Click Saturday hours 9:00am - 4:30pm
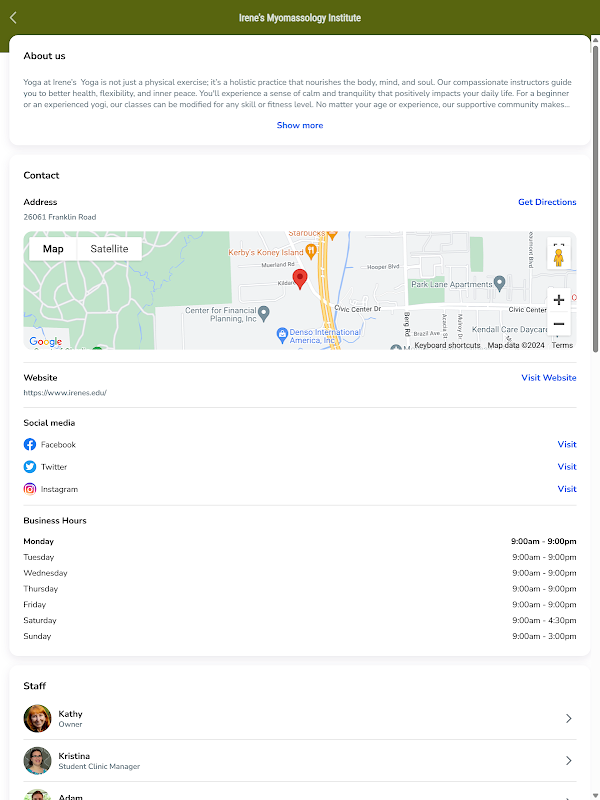600x800 pixels. point(544,621)
